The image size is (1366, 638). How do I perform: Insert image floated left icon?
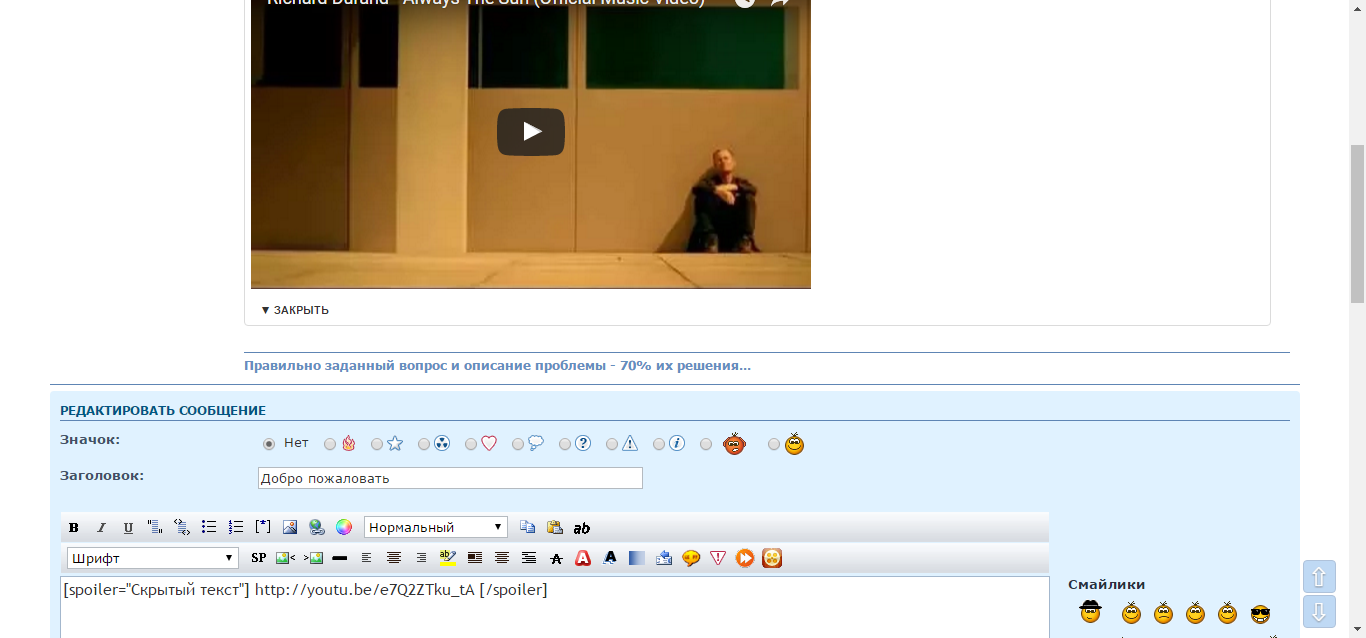point(286,558)
